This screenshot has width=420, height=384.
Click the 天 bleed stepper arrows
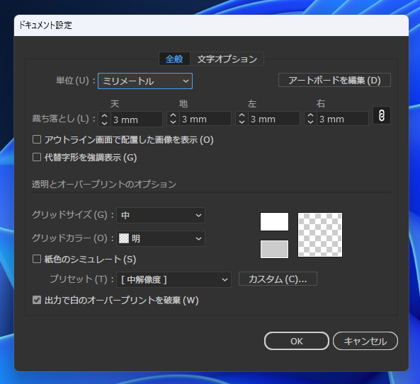click(x=104, y=119)
